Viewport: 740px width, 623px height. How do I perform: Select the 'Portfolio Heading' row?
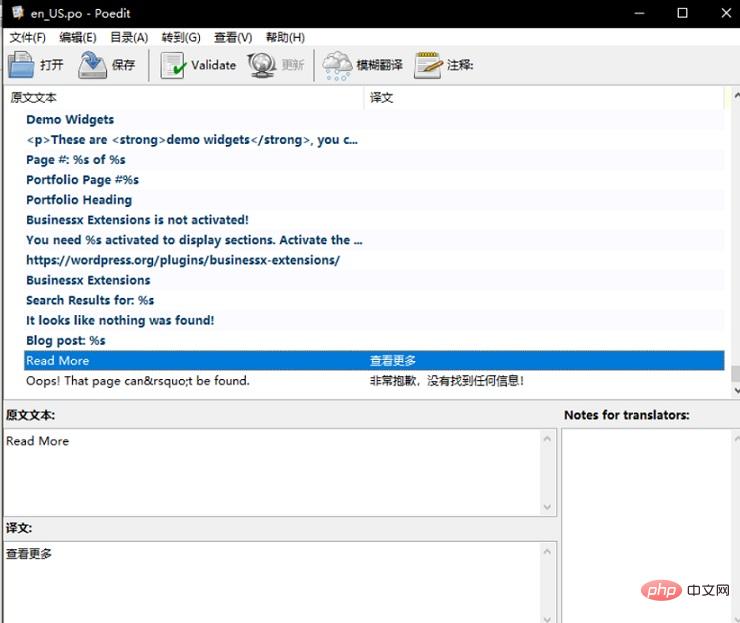(374, 200)
